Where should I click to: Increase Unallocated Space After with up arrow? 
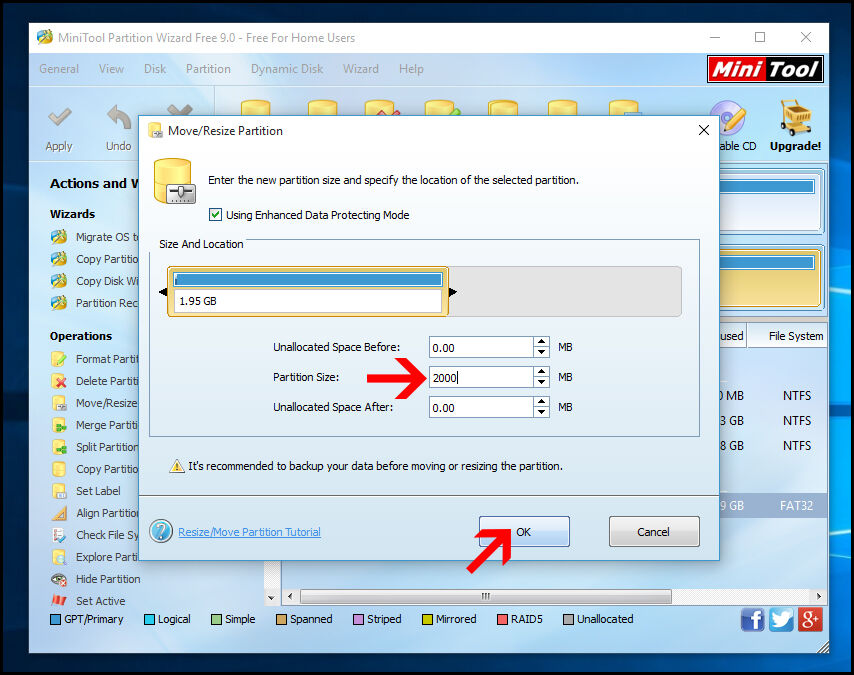pyautogui.click(x=541, y=402)
